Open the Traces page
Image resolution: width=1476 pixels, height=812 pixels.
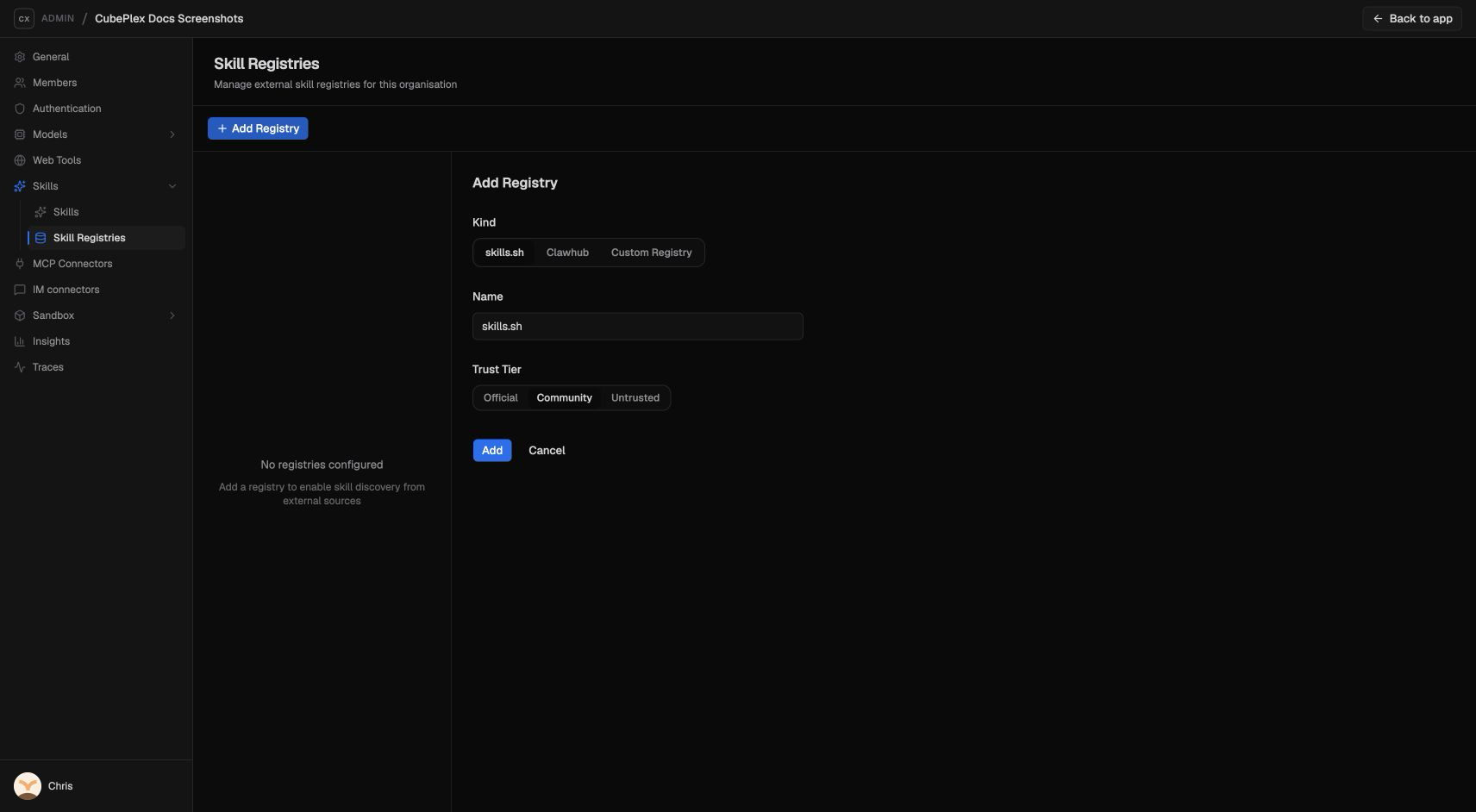(x=96, y=367)
